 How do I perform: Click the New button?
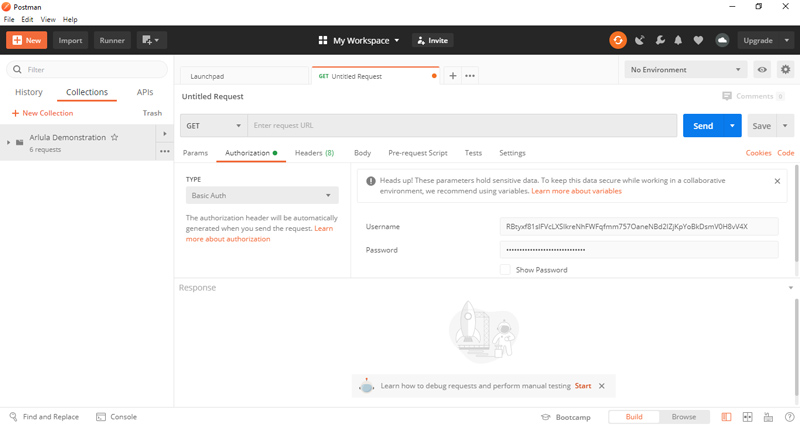click(x=27, y=40)
